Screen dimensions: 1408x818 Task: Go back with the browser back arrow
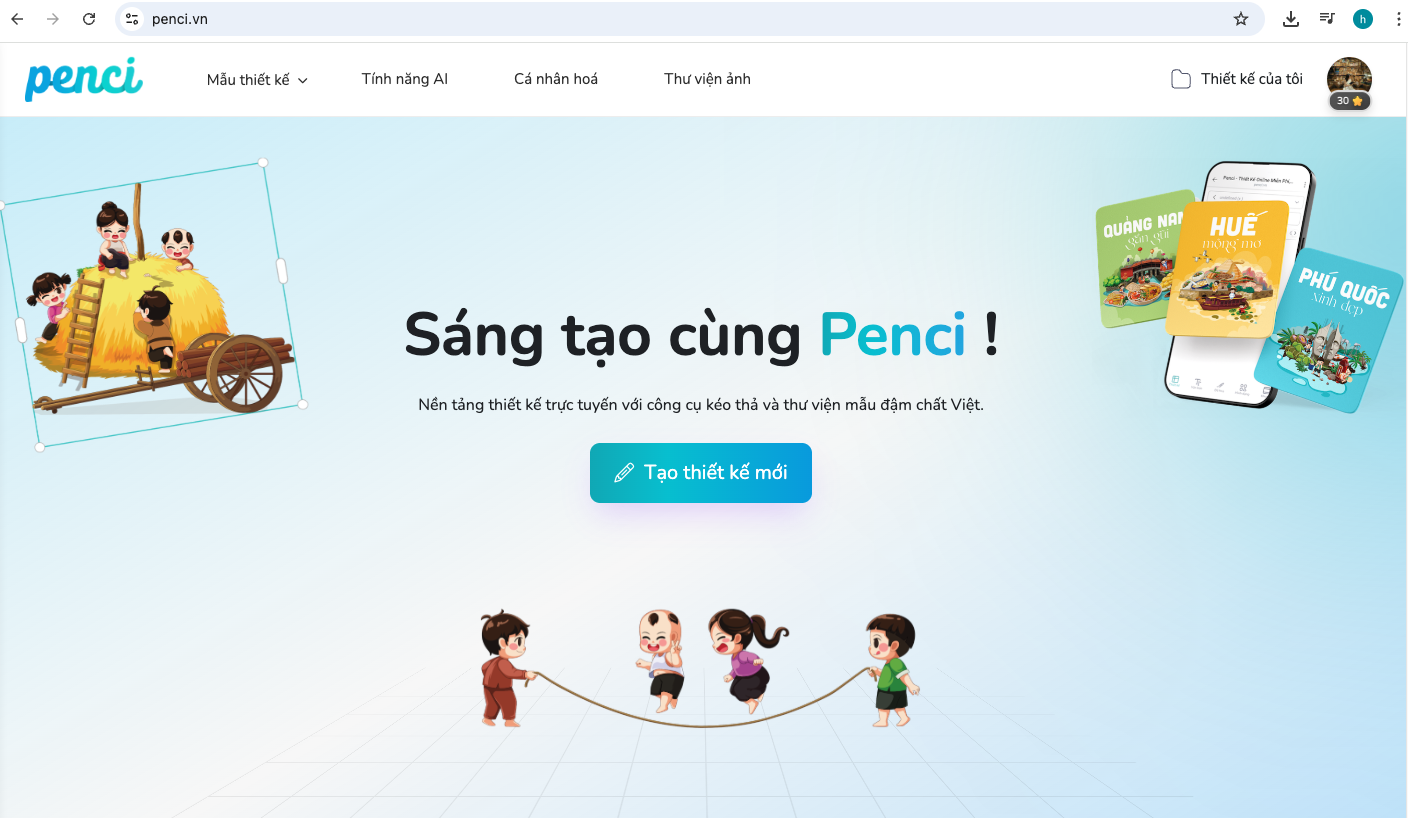[x=17, y=19]
